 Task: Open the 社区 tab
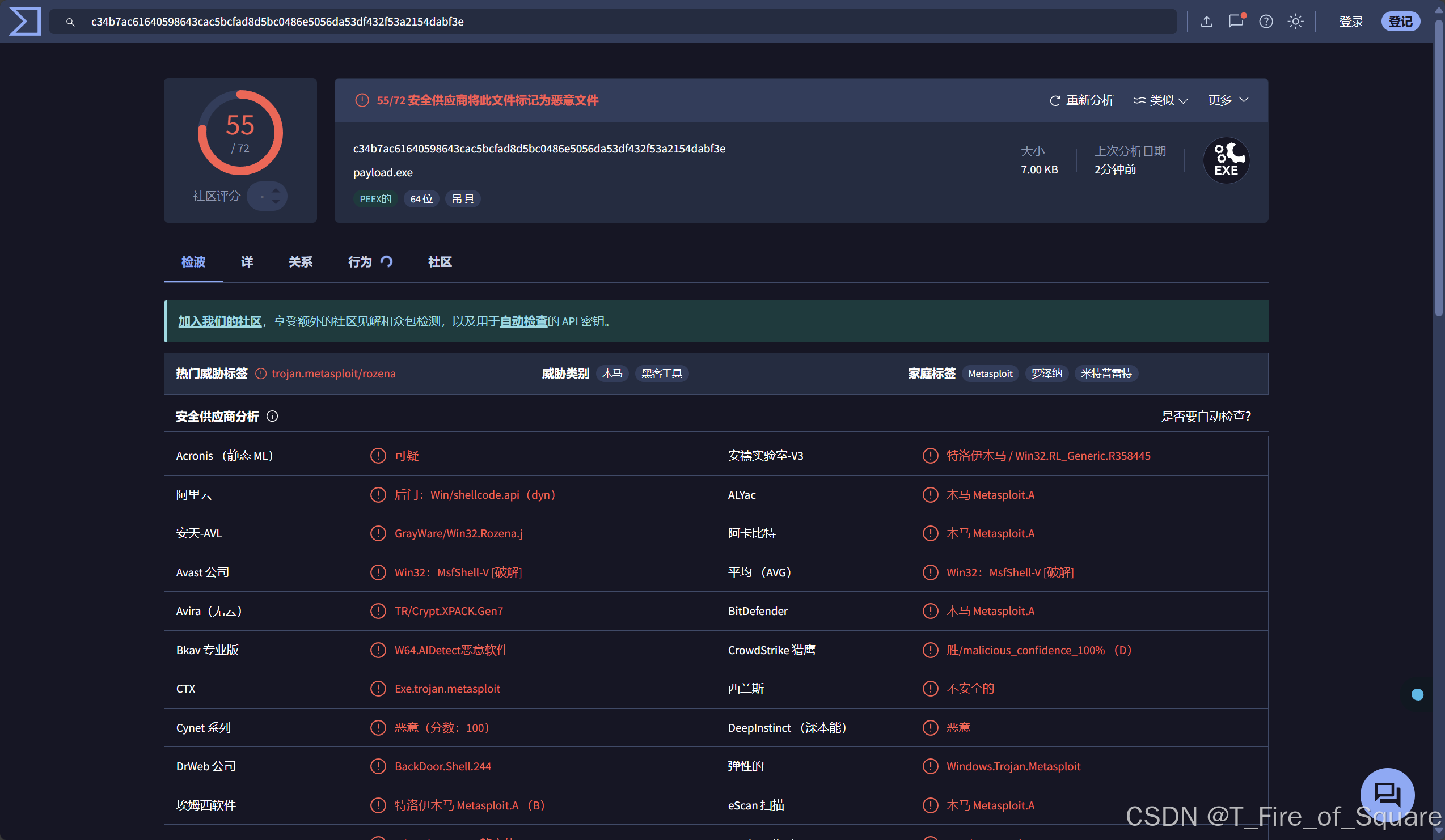(440, 262)
